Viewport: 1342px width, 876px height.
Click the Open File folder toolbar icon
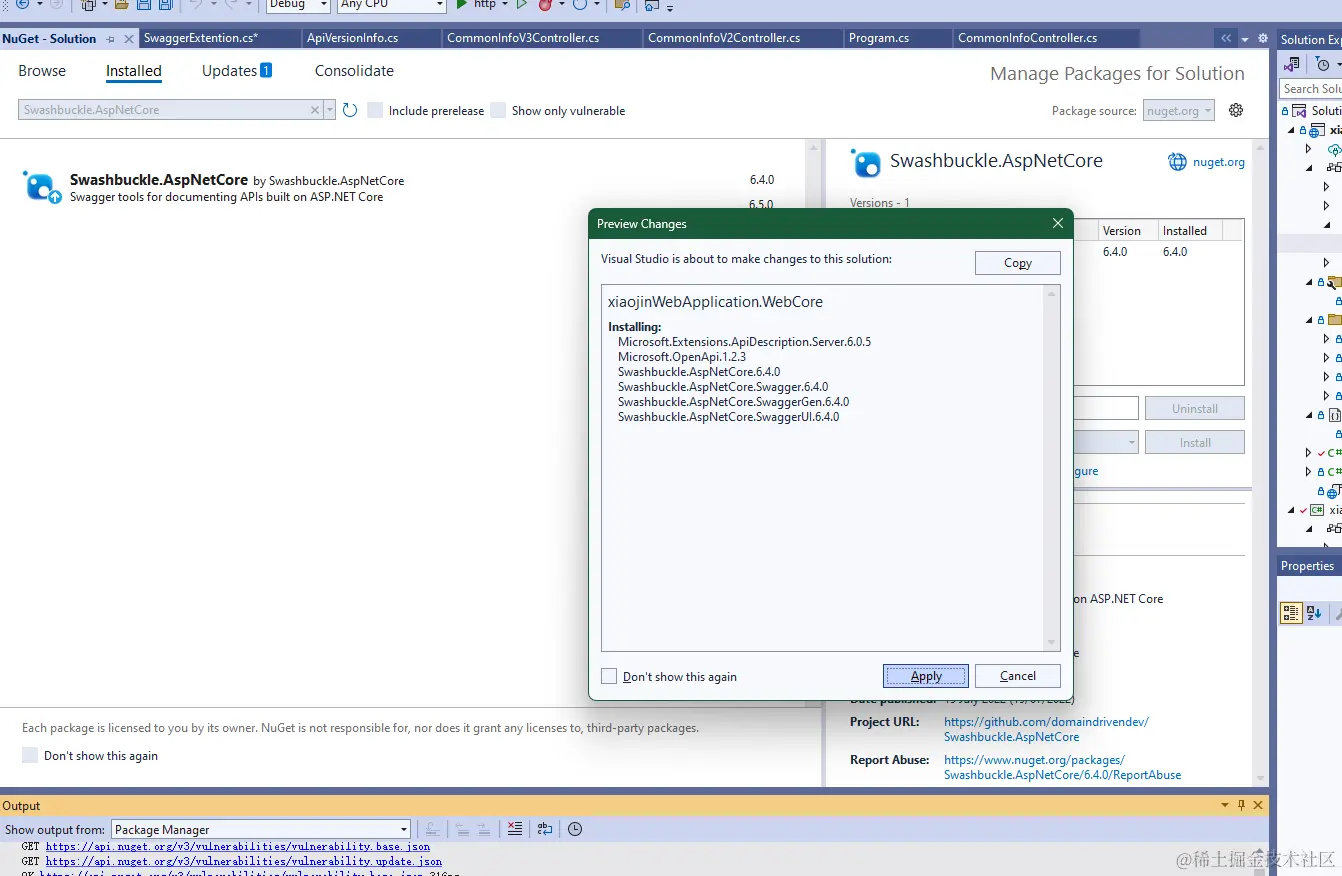(x=122, y=4)
